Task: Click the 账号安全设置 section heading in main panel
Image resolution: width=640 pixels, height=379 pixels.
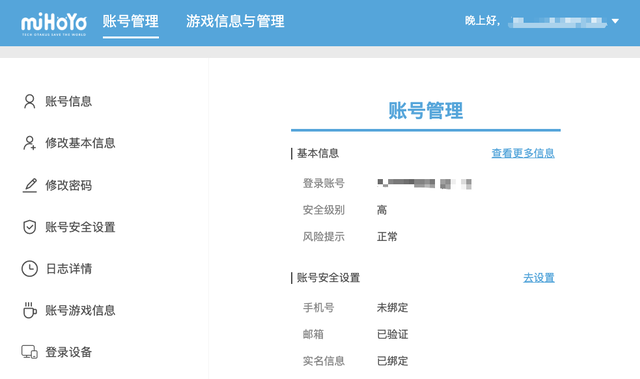Action: pyautogui.click(x=328, y=278)
